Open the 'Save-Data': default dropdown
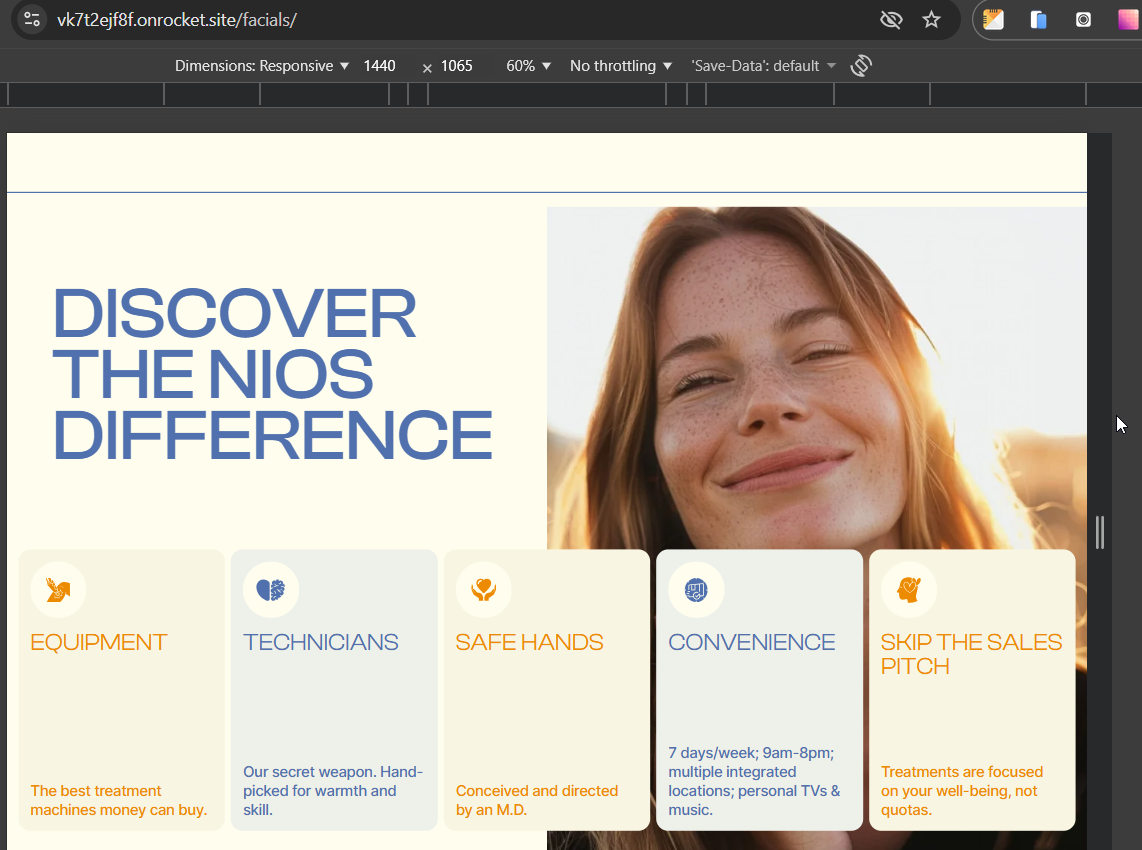 (763, 66)
